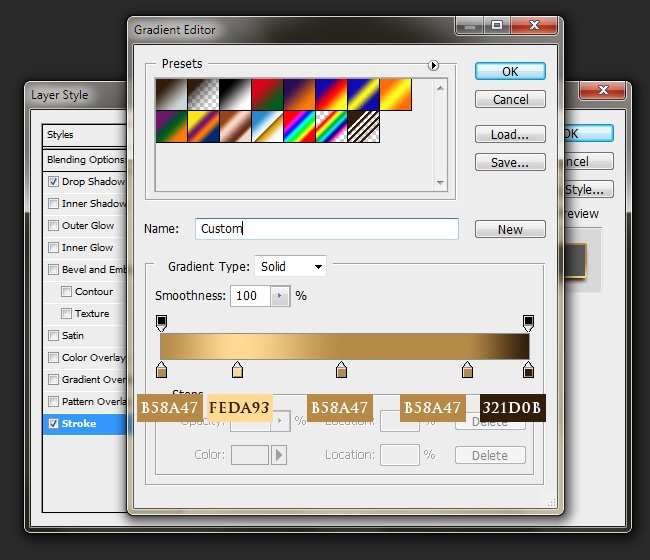Viewport: 650px width, 560px height.
Task: Click OK in the Layer Style window
Action: click(588, 133)
